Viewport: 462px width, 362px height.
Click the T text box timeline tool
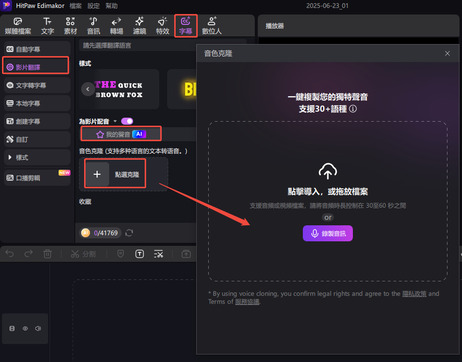[x=140, y=254]
